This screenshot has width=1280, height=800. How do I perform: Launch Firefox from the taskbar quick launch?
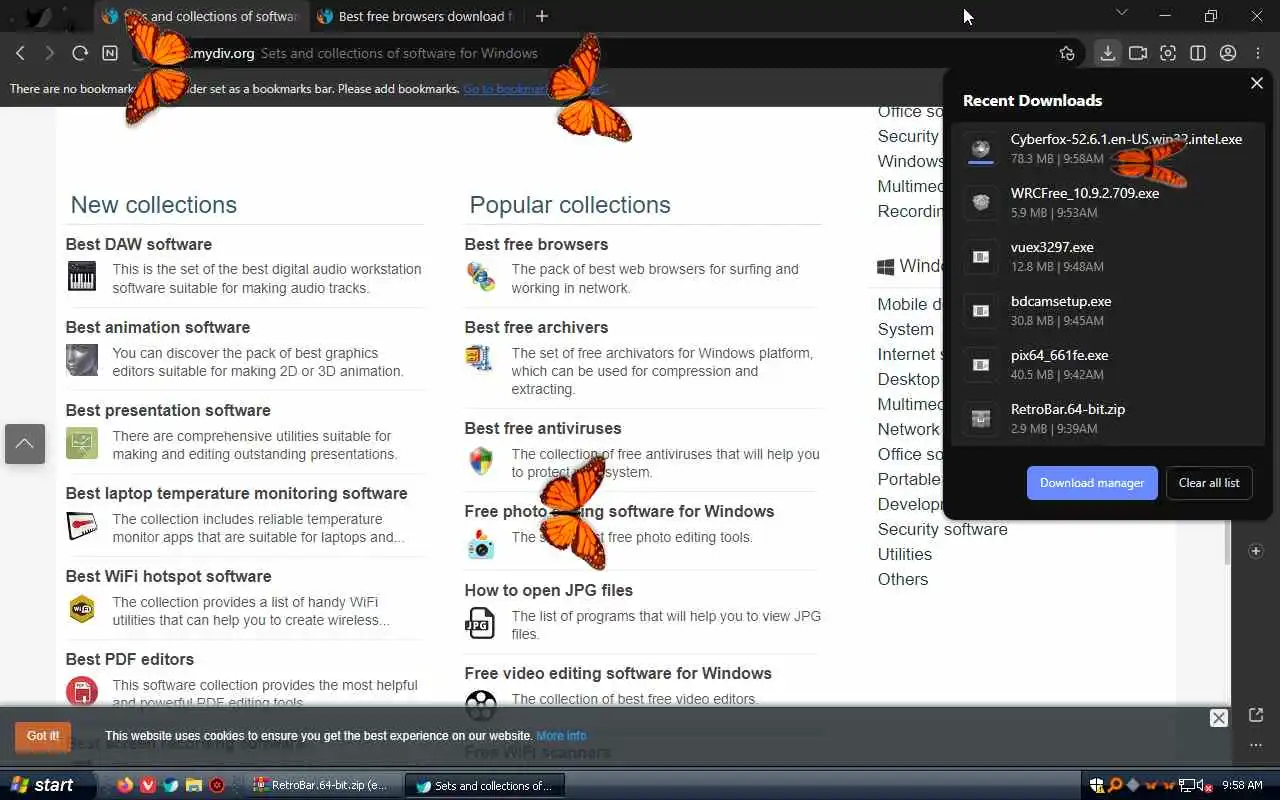(x=125, y=786)
